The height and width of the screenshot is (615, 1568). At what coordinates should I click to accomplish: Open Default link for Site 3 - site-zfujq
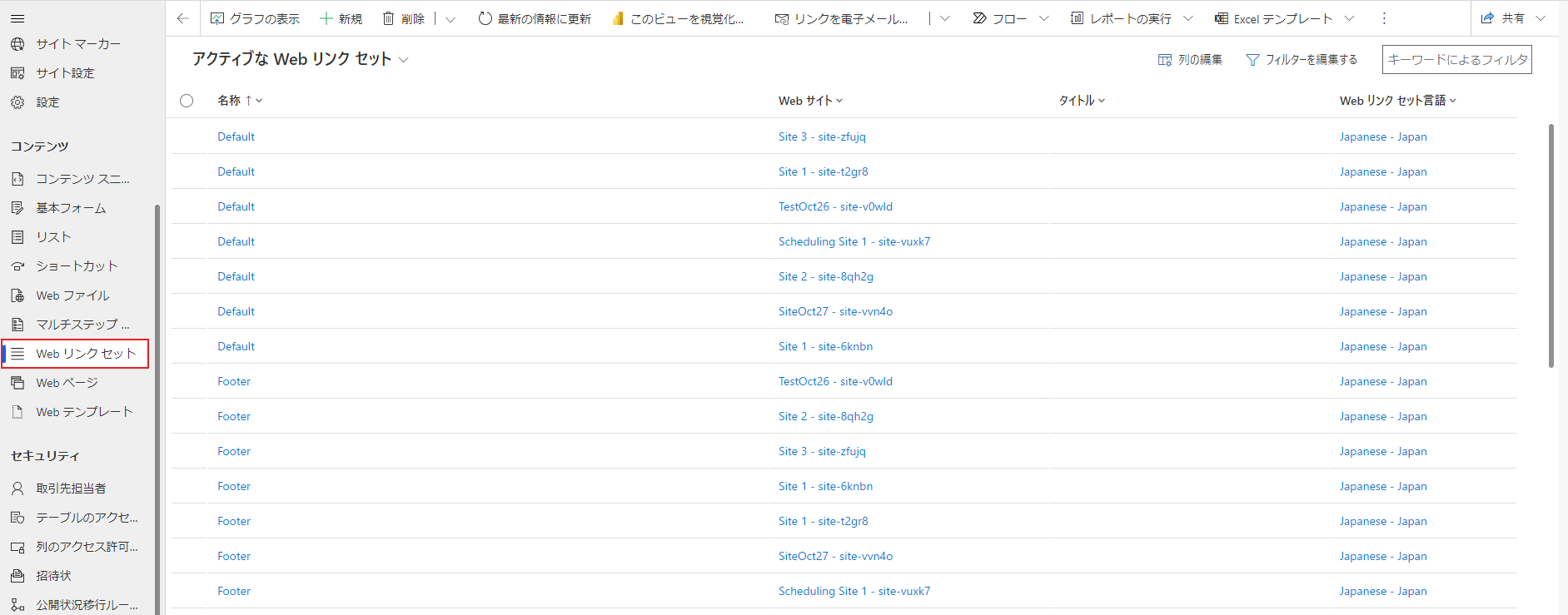[236, 136]
